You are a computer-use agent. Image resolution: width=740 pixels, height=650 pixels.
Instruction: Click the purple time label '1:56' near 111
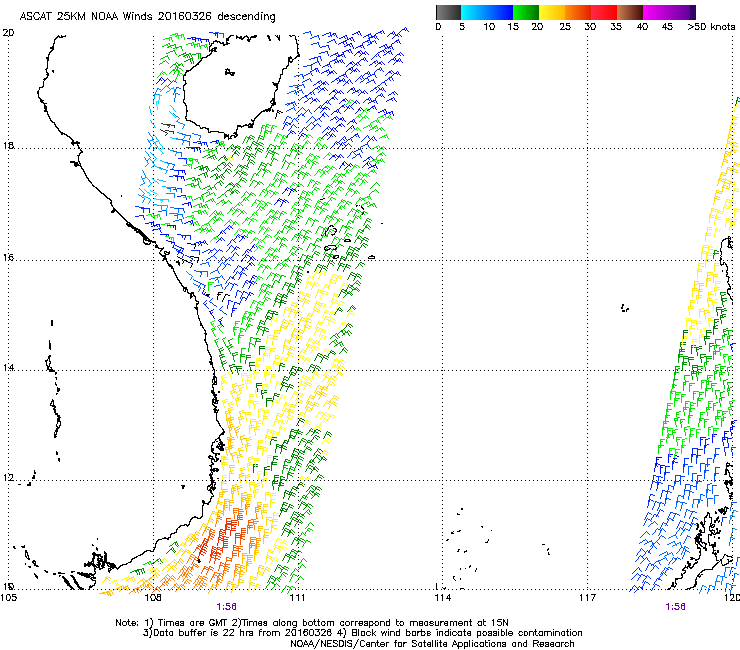[x=227, y=607]
